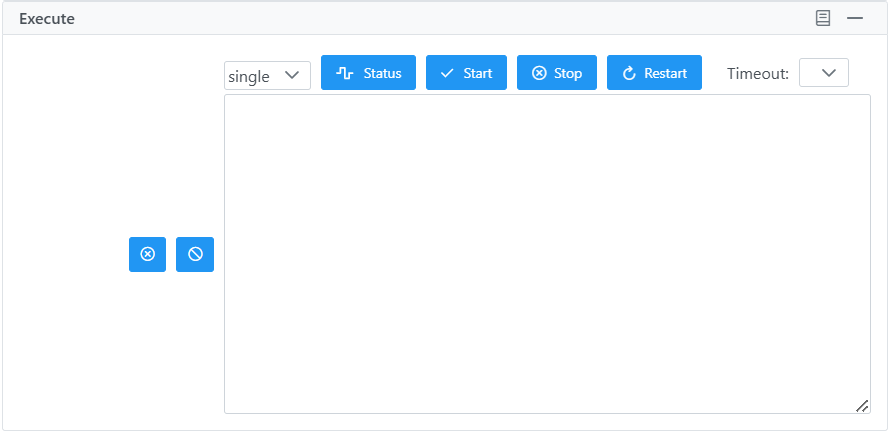Open the Timeout dropdown
Image resolution: width=894 pixels, height=437 pixels.
tap(824, 72)
